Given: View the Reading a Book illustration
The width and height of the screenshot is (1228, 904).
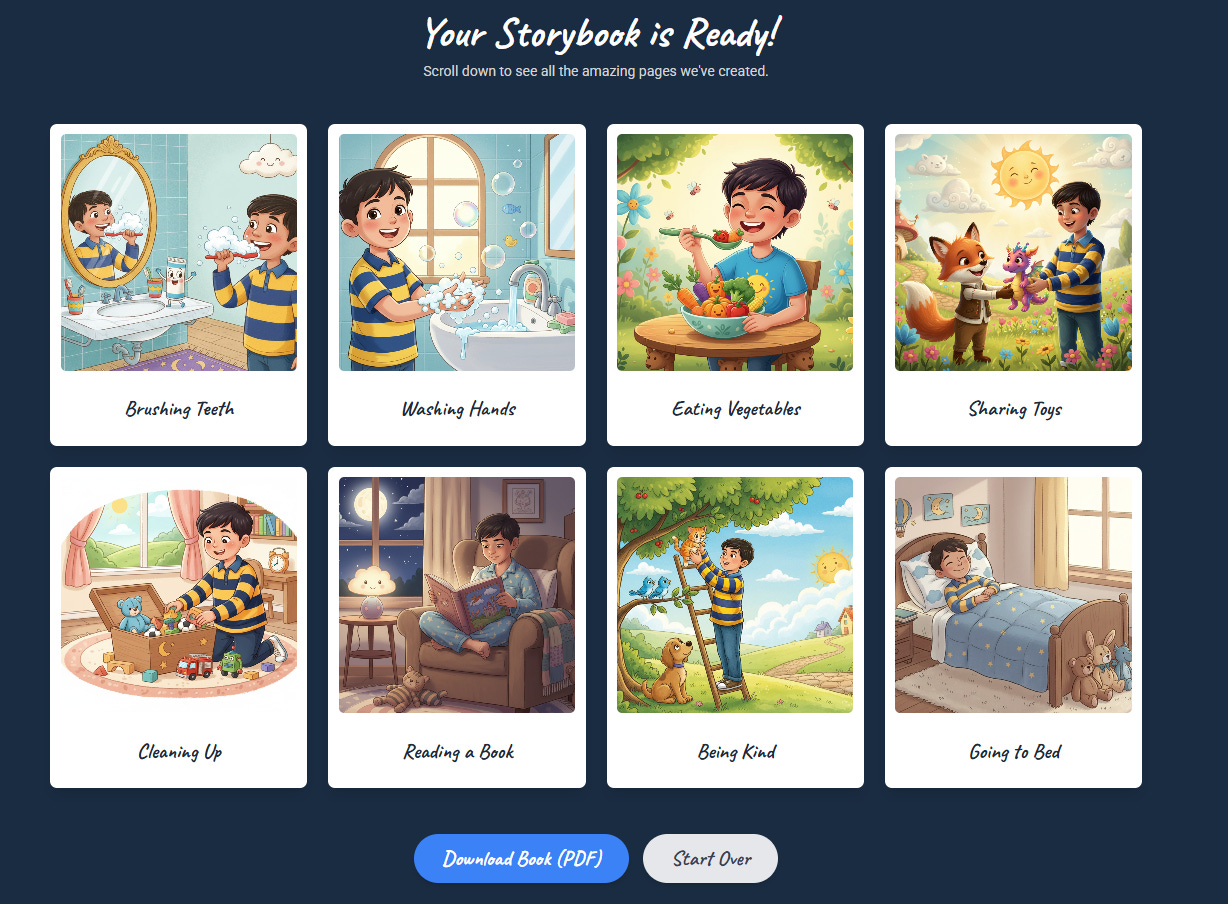Looking at the screenshot, I should 457,595.
